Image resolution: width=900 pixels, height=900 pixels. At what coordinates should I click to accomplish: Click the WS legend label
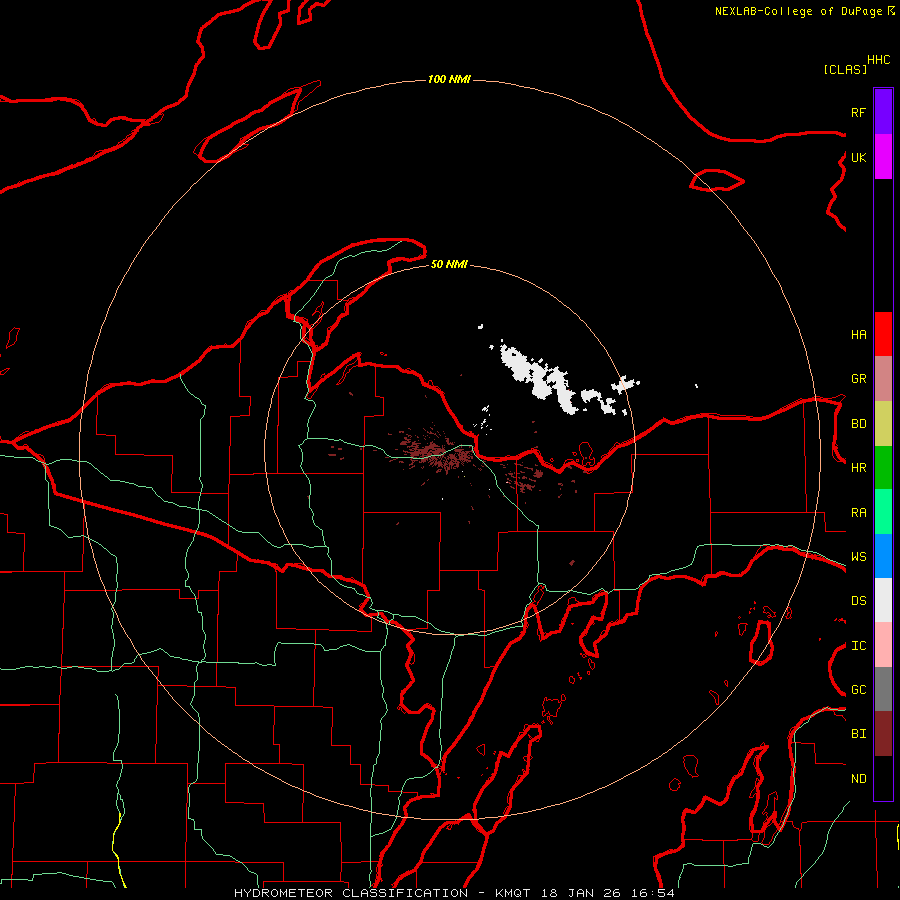[x=858, y=556]
